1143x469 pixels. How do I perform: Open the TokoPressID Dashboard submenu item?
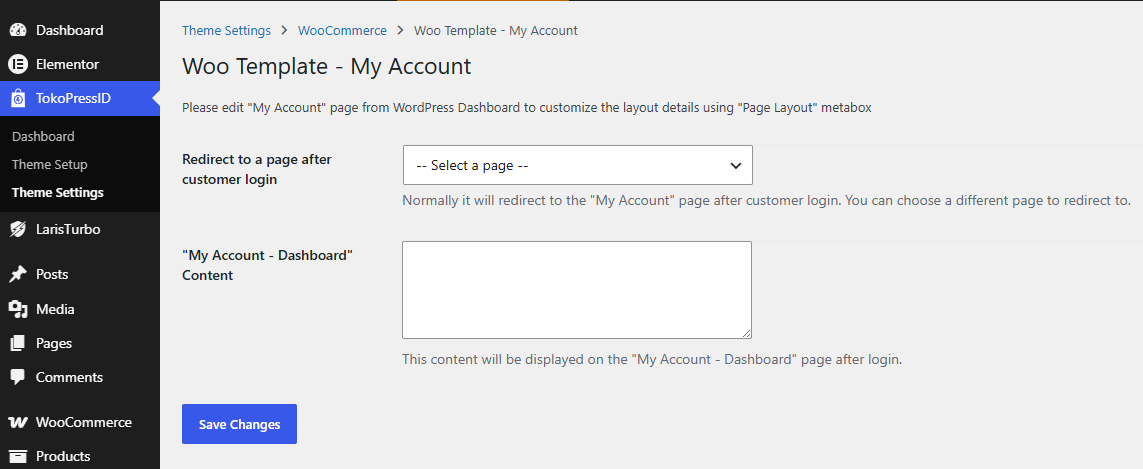(43, 136)
